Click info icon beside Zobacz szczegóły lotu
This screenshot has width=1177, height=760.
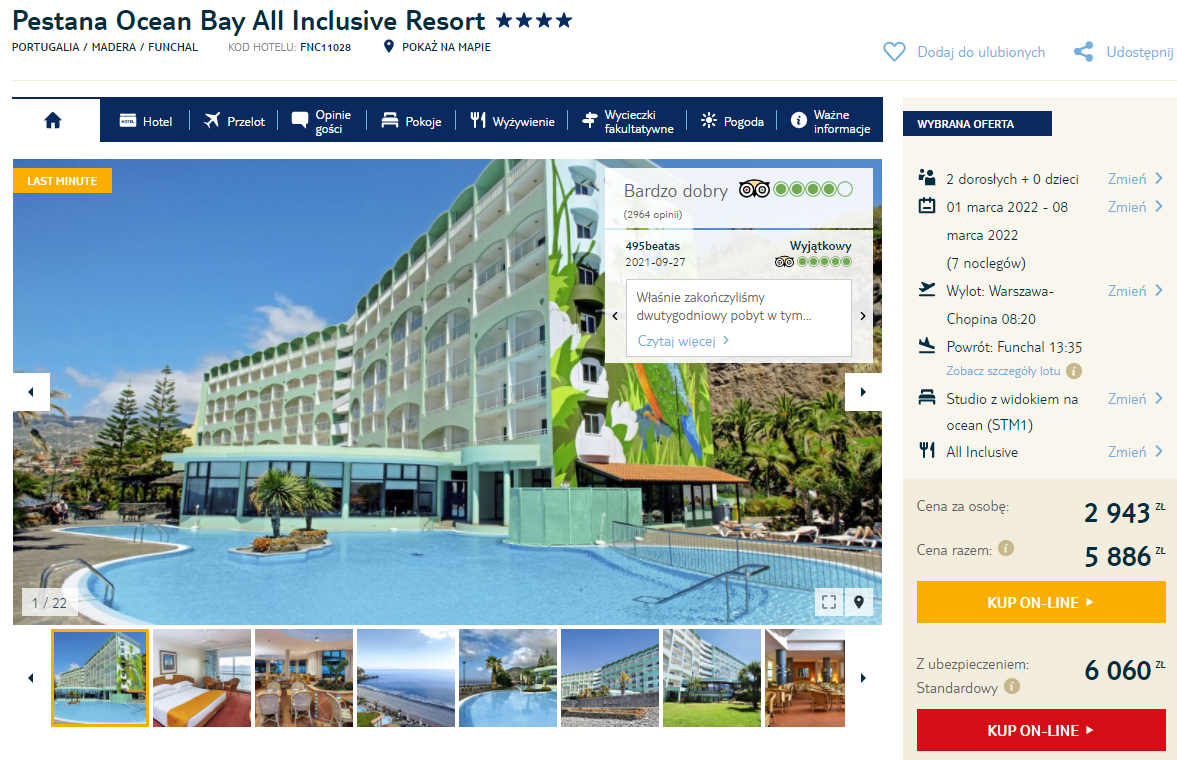[1074, 371]
